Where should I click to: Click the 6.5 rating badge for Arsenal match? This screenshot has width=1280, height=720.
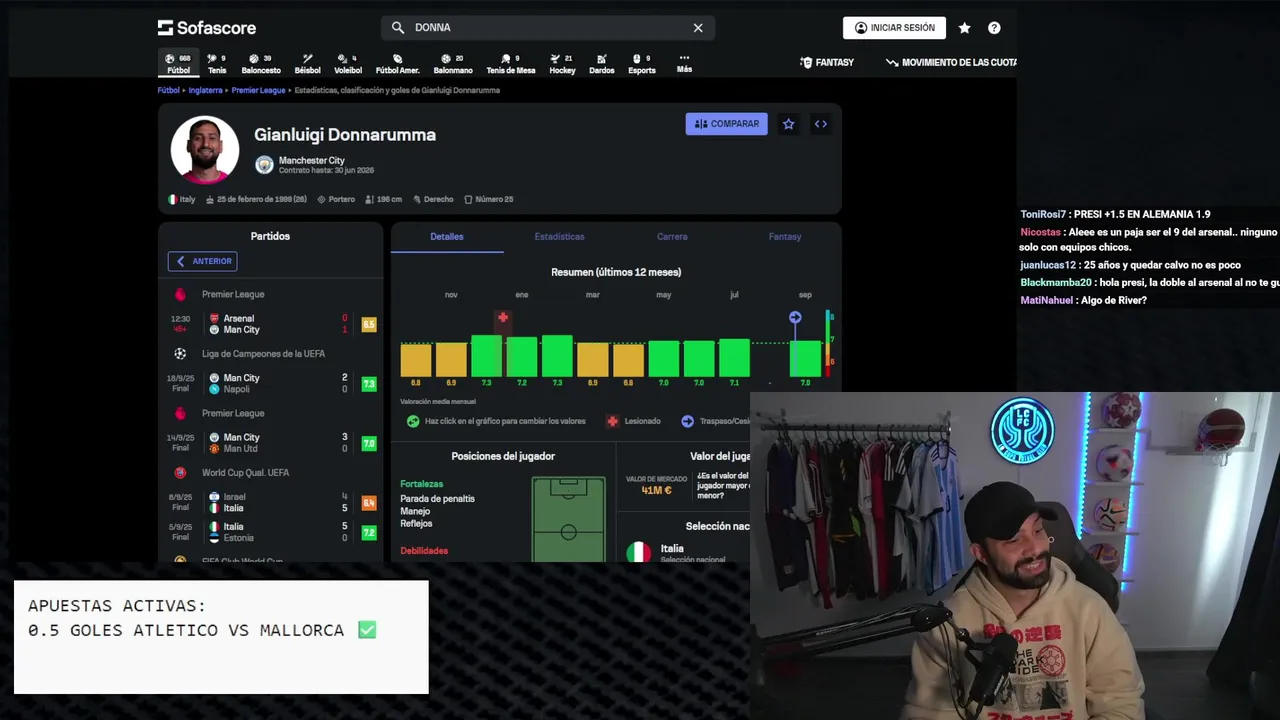click(369, 324)
